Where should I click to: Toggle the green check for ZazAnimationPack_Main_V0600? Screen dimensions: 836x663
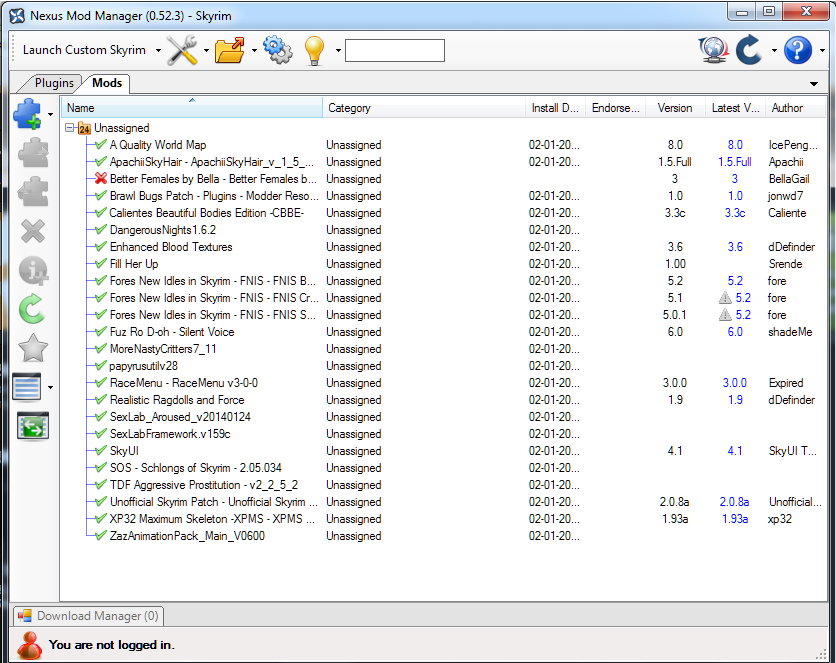(x=101, y=536)
